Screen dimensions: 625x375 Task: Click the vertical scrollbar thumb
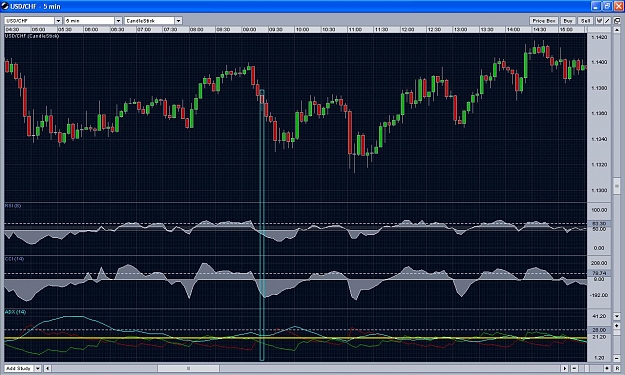(x=617, y=186)
